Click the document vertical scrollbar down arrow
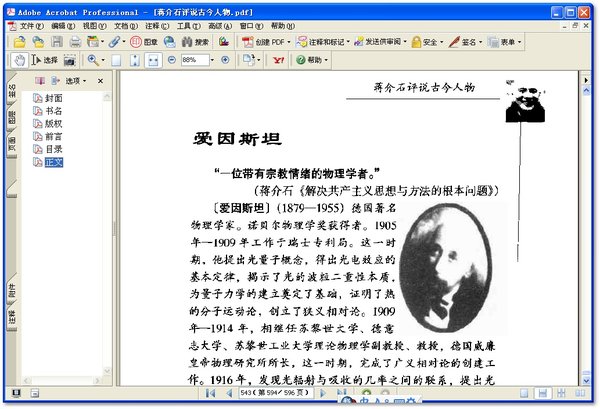600x409 pixels. click(x=586, y=381)
